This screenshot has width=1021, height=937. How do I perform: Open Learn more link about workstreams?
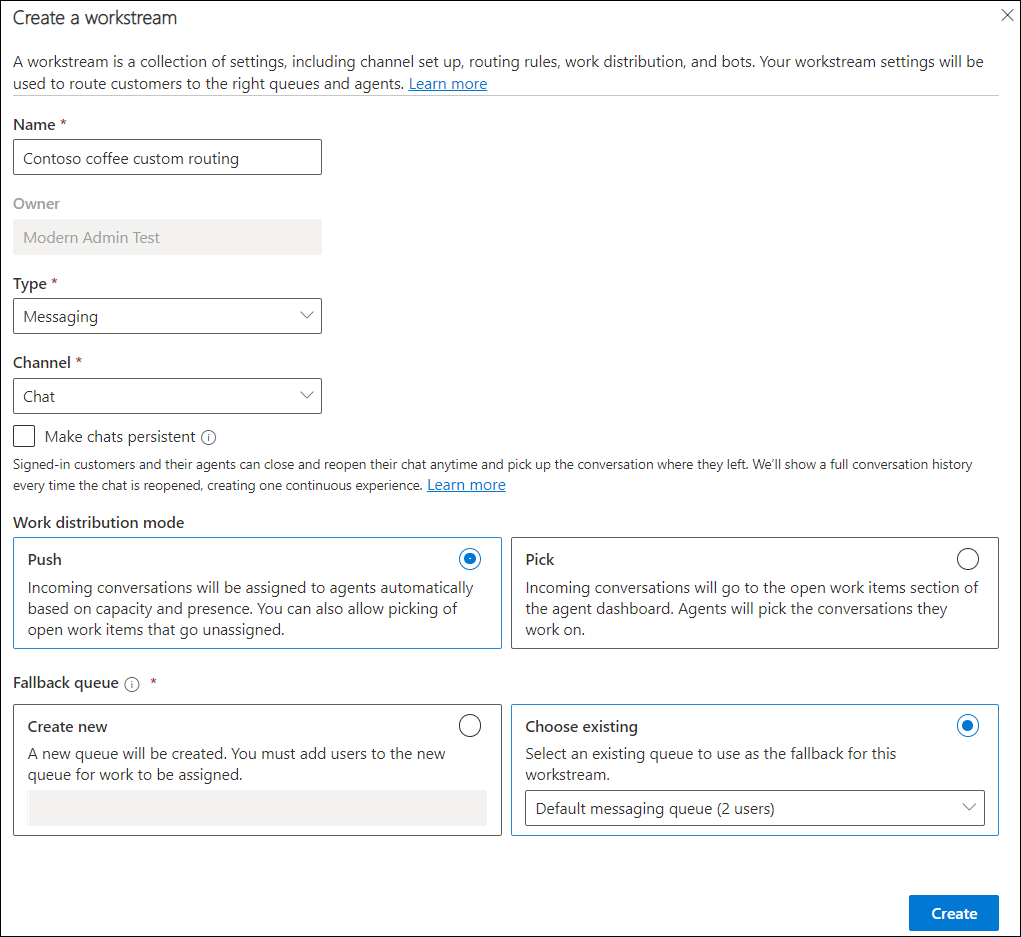coord(447,84)
